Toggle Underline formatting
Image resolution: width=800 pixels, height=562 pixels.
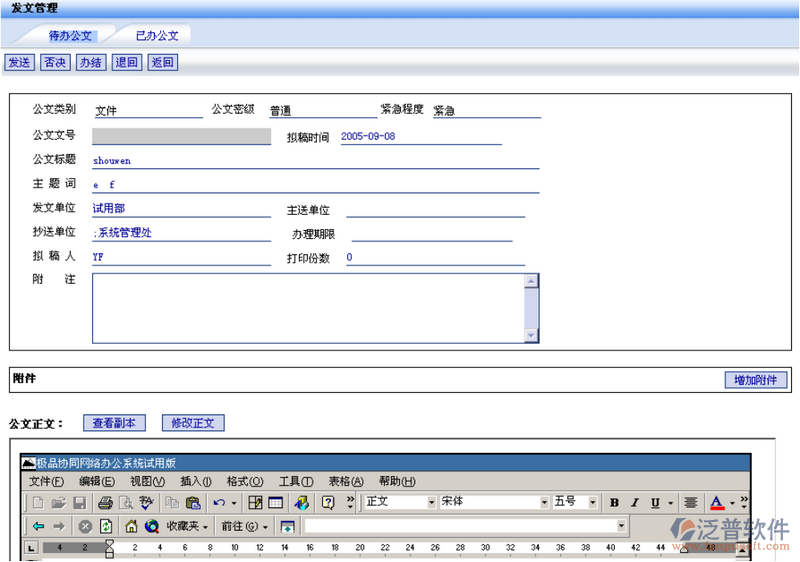click(x=655, y=503)
